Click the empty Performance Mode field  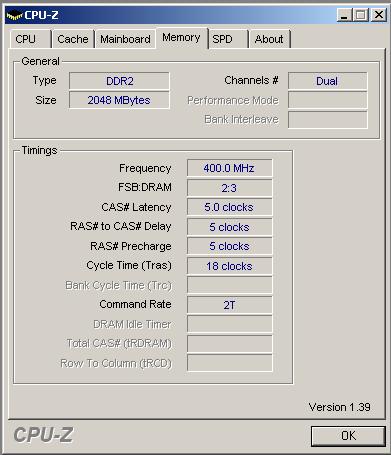(328, 100)
